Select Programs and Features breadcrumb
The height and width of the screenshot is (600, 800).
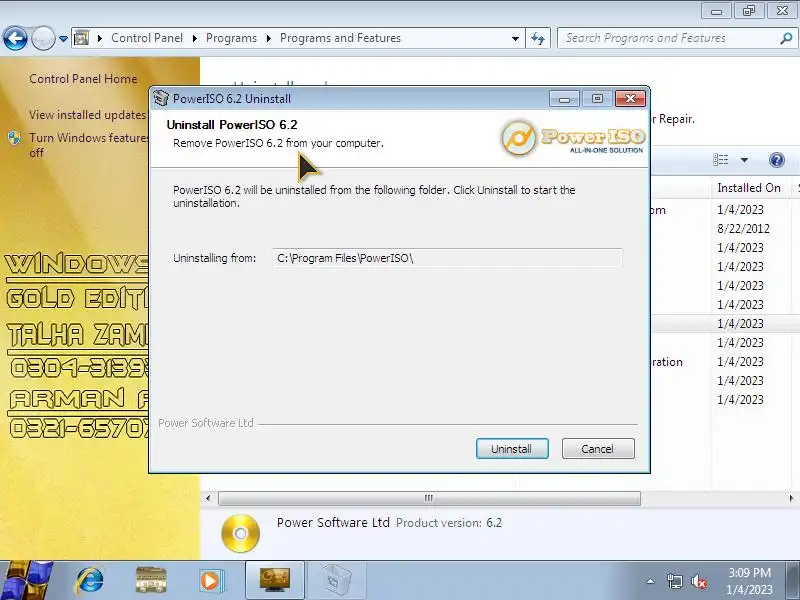point(340,38)
